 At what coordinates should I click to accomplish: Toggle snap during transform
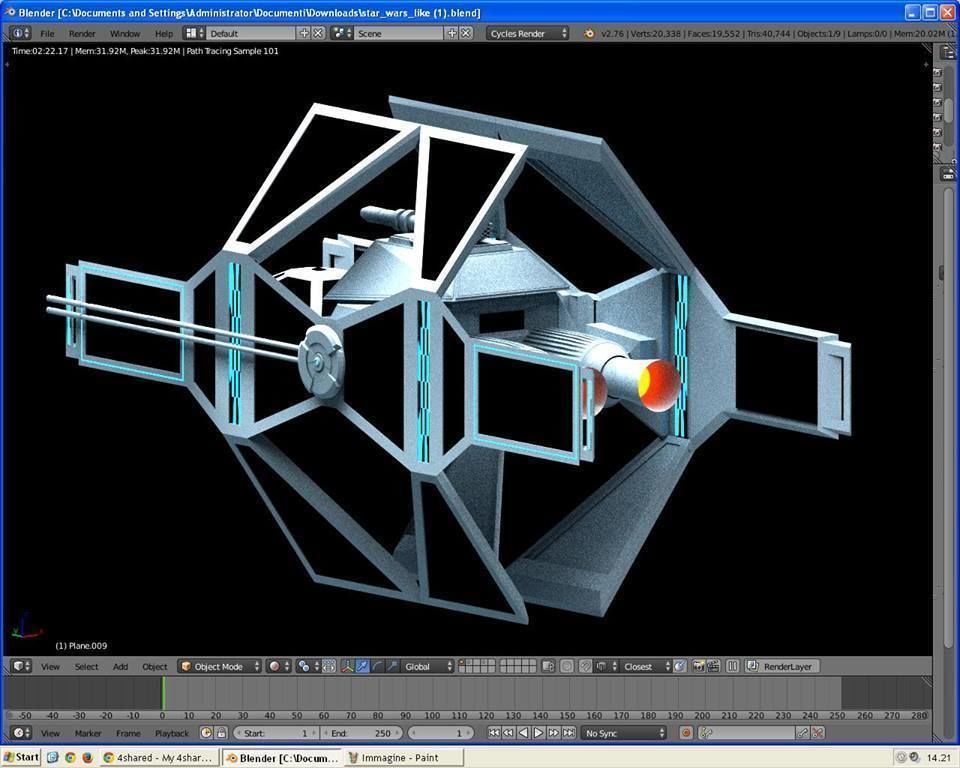(x=585, y=666)
